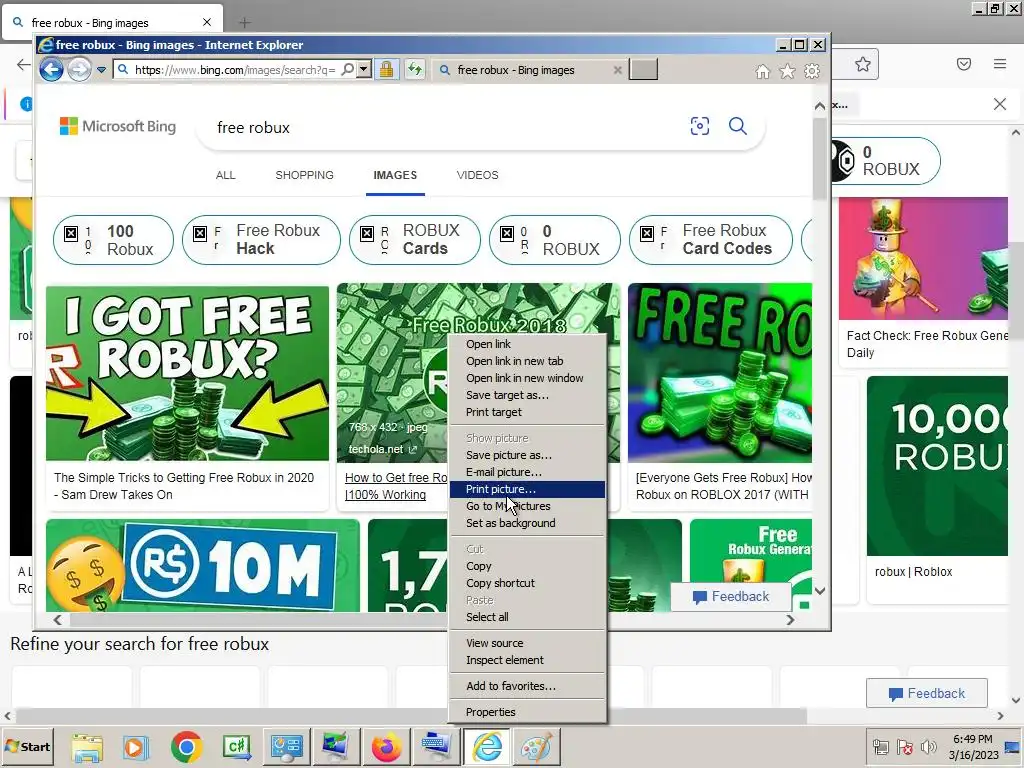
Task: Select the '0 ROBUX' chip in IE window
Action: 554,240
